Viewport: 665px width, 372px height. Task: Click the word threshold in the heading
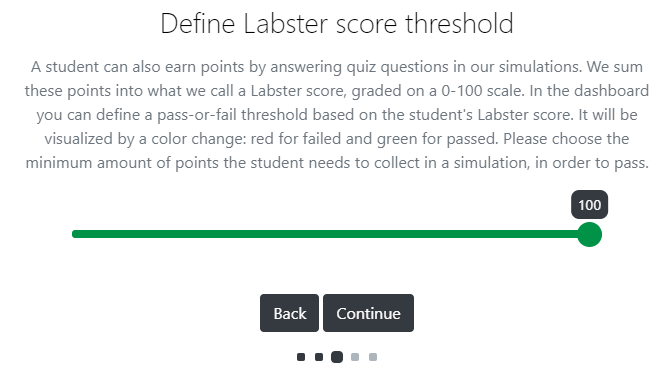pos(459,23)
